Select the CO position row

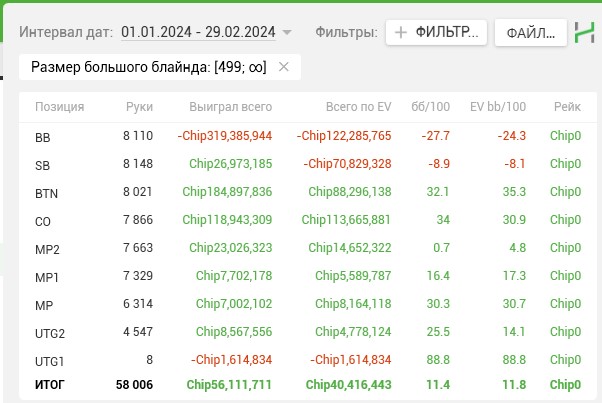pyautogui.click(x=308, y=220)
